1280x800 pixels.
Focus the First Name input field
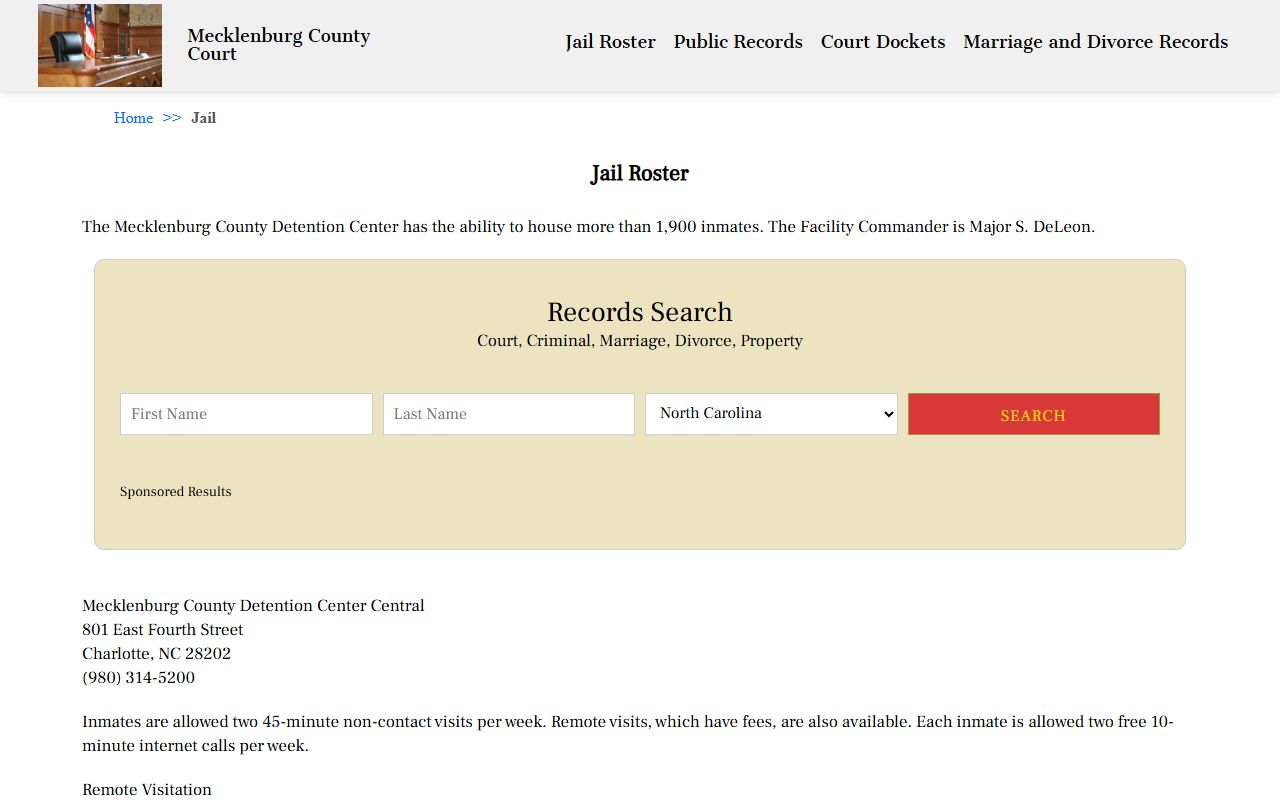(x=246, y=414)
